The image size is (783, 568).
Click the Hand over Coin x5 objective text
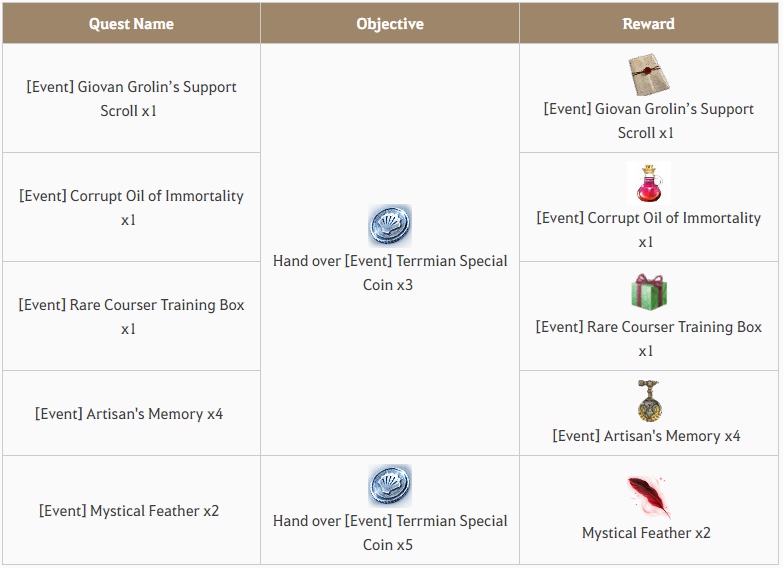click(390, 533)
